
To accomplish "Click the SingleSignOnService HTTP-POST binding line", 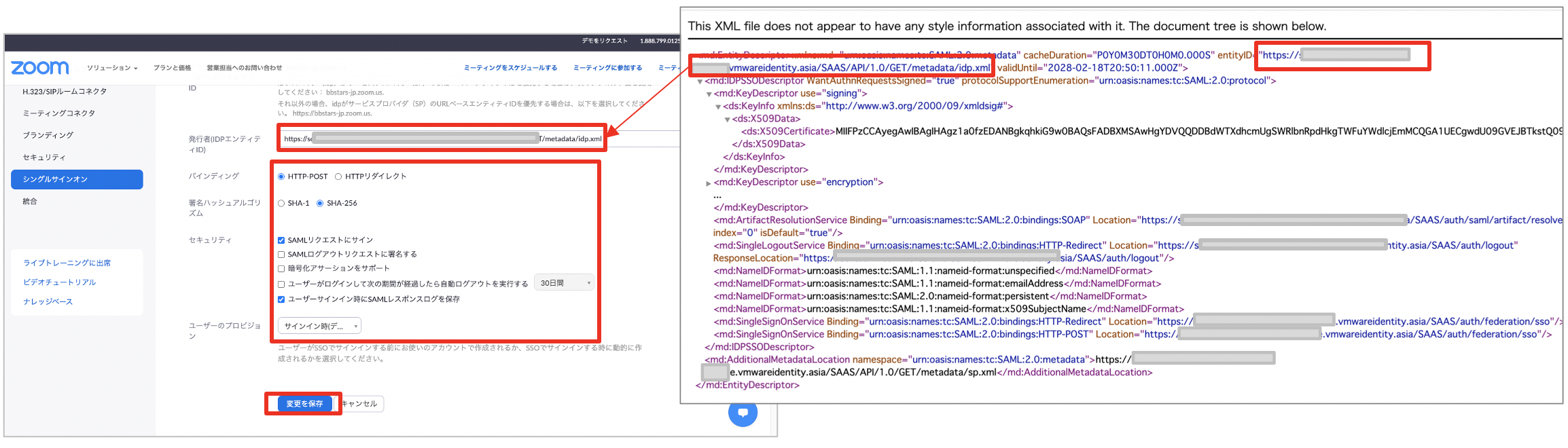I will tap(1133, 334).
